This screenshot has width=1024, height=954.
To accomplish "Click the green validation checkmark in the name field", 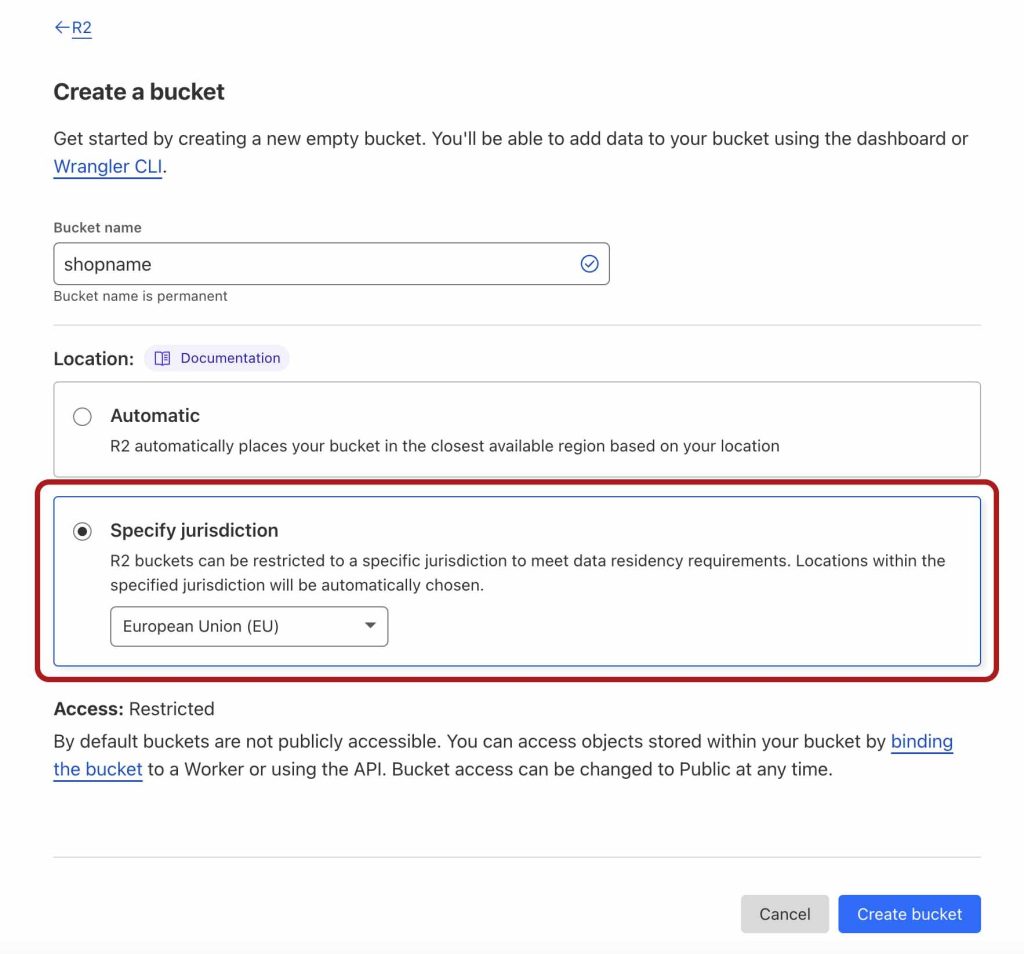I will click(x=589, y=263).
